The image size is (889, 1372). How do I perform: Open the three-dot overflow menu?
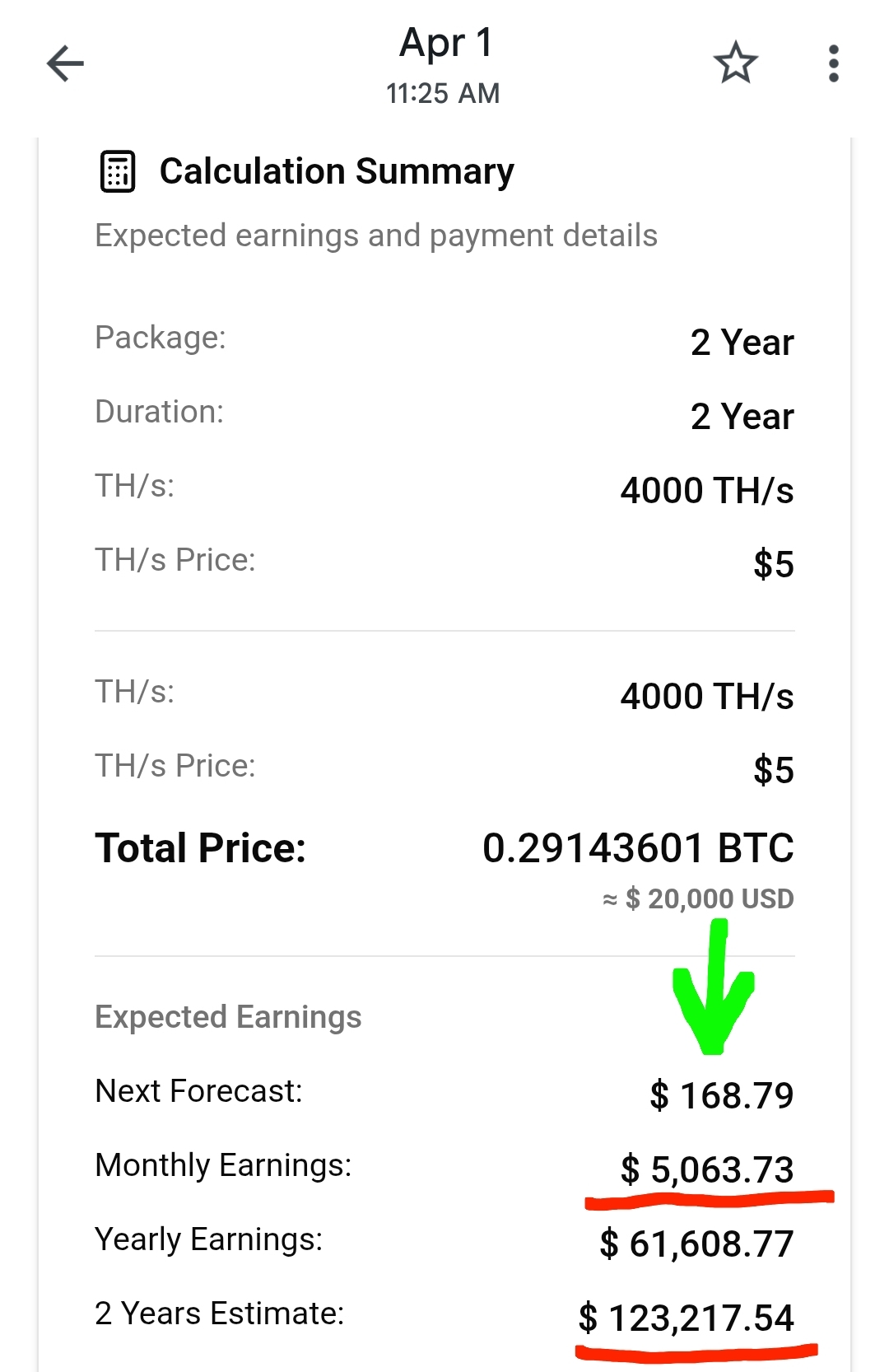[x=833, y=63]
